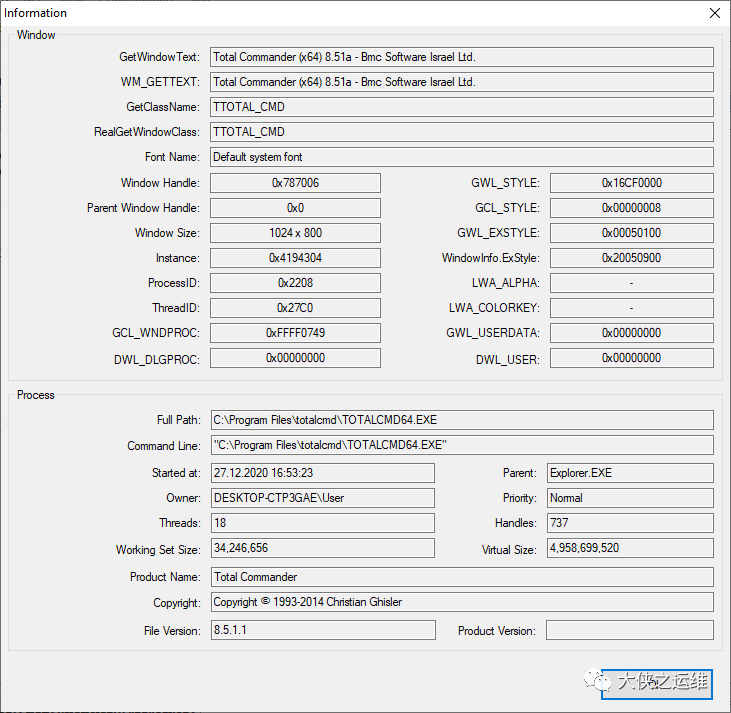Click the Full Path field
Viewport: 731px width, 713px height.
click(x=462, y=420)
